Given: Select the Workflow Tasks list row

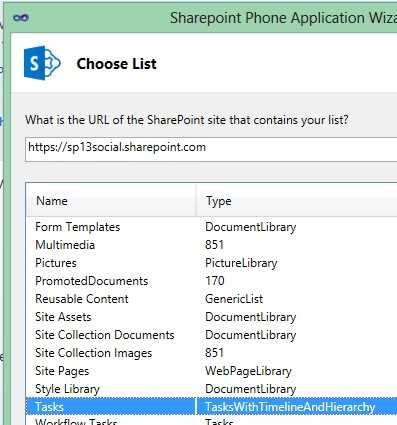Looking at the screenshot, I should point(211,421).
